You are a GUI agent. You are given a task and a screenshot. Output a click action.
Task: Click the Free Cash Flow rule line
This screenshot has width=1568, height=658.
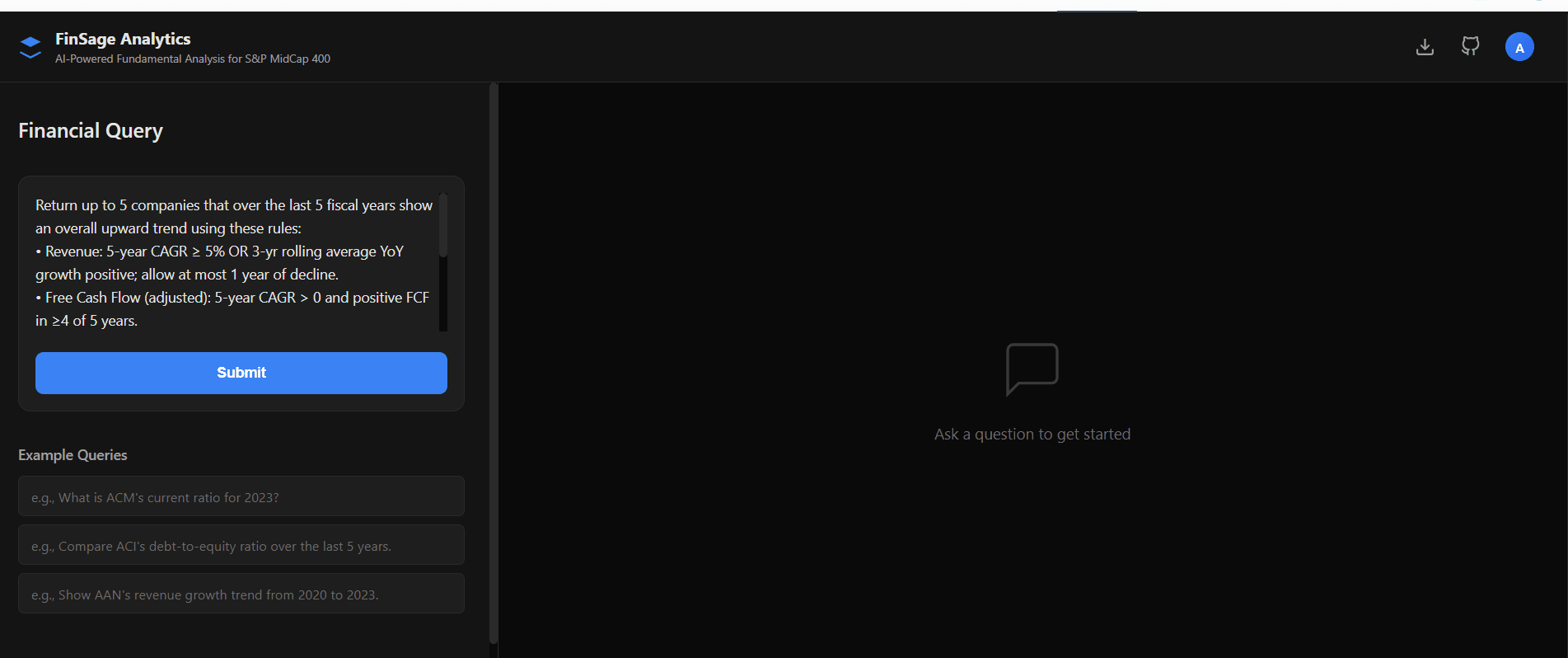(236, 298)
